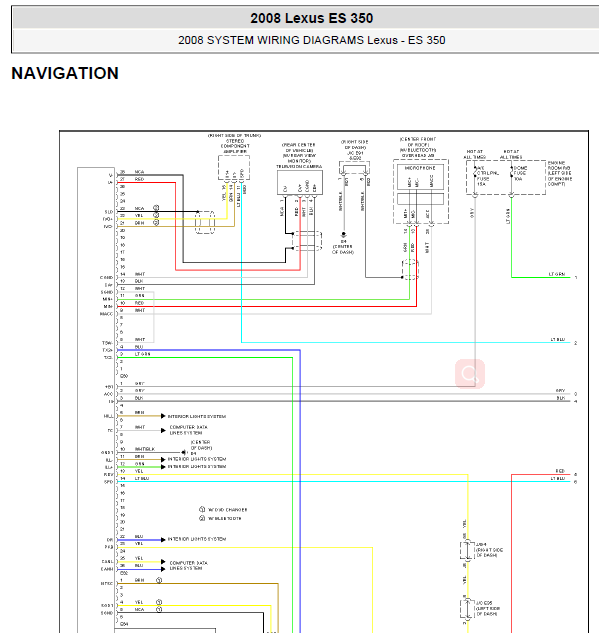This screenshot has width=599, height=633.
Task: Click the OVERHEAD J/B label
Action: (x=418, y=155)
